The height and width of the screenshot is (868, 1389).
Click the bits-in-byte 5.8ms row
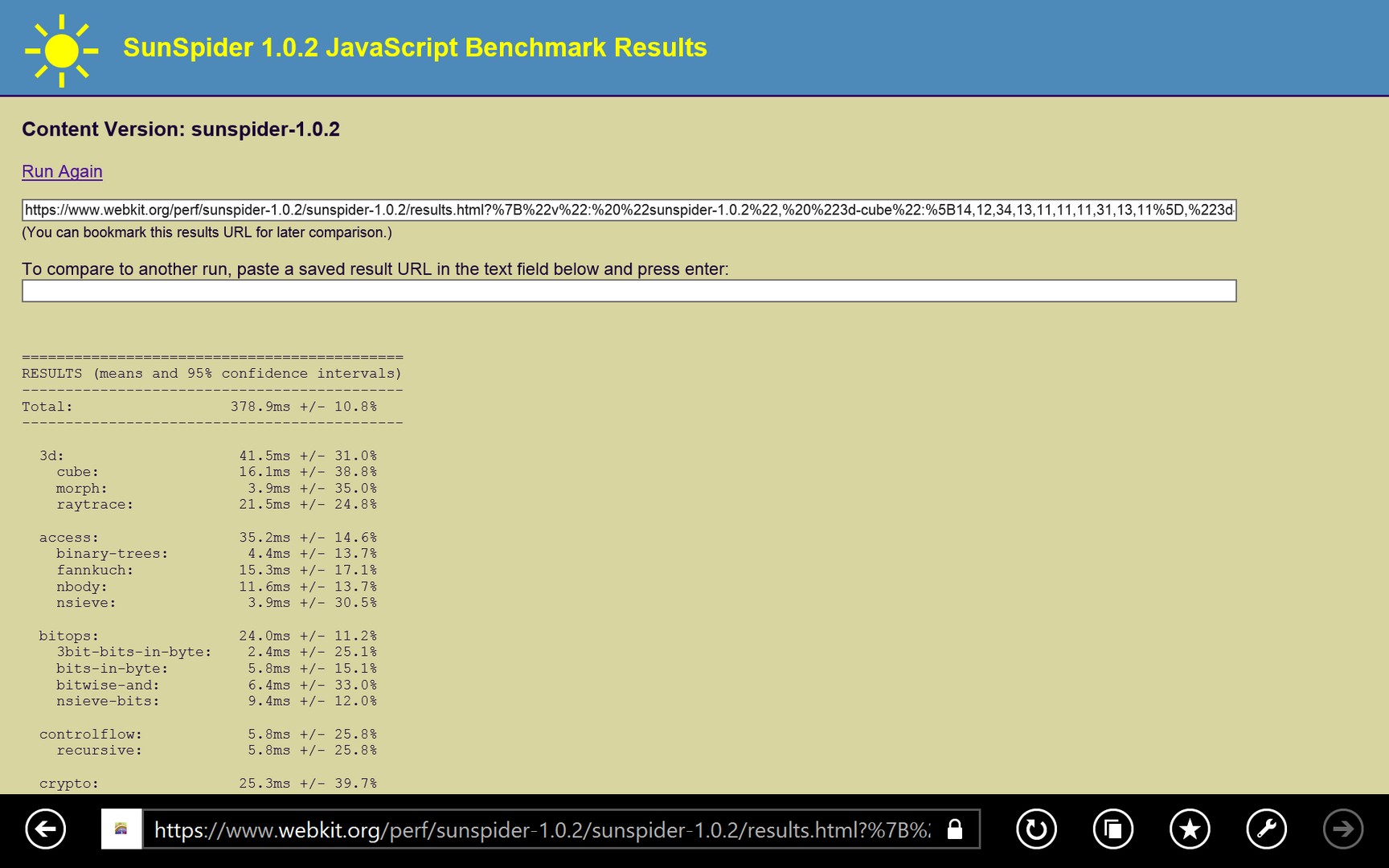[216, 669]
